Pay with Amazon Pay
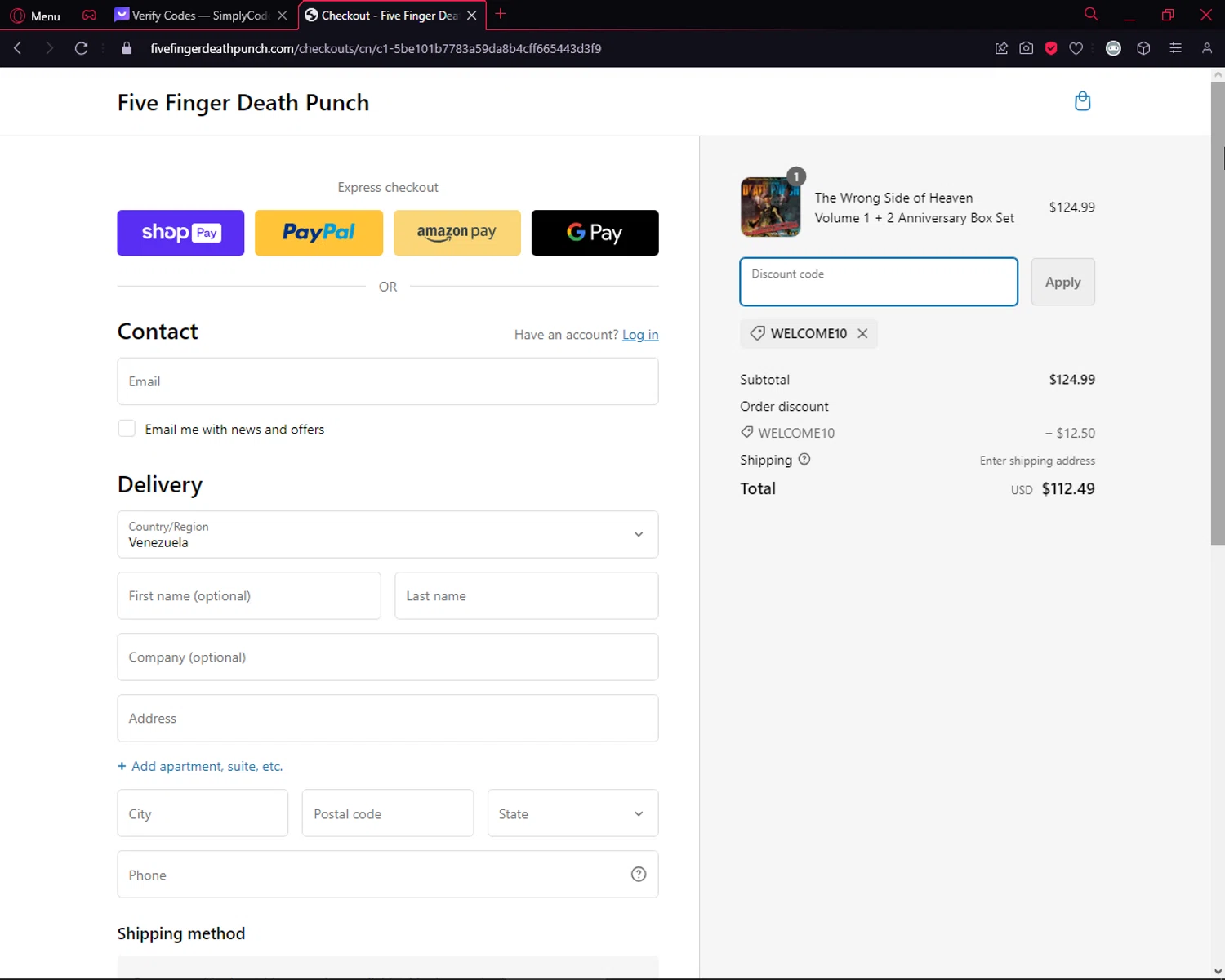 (457, 233)
